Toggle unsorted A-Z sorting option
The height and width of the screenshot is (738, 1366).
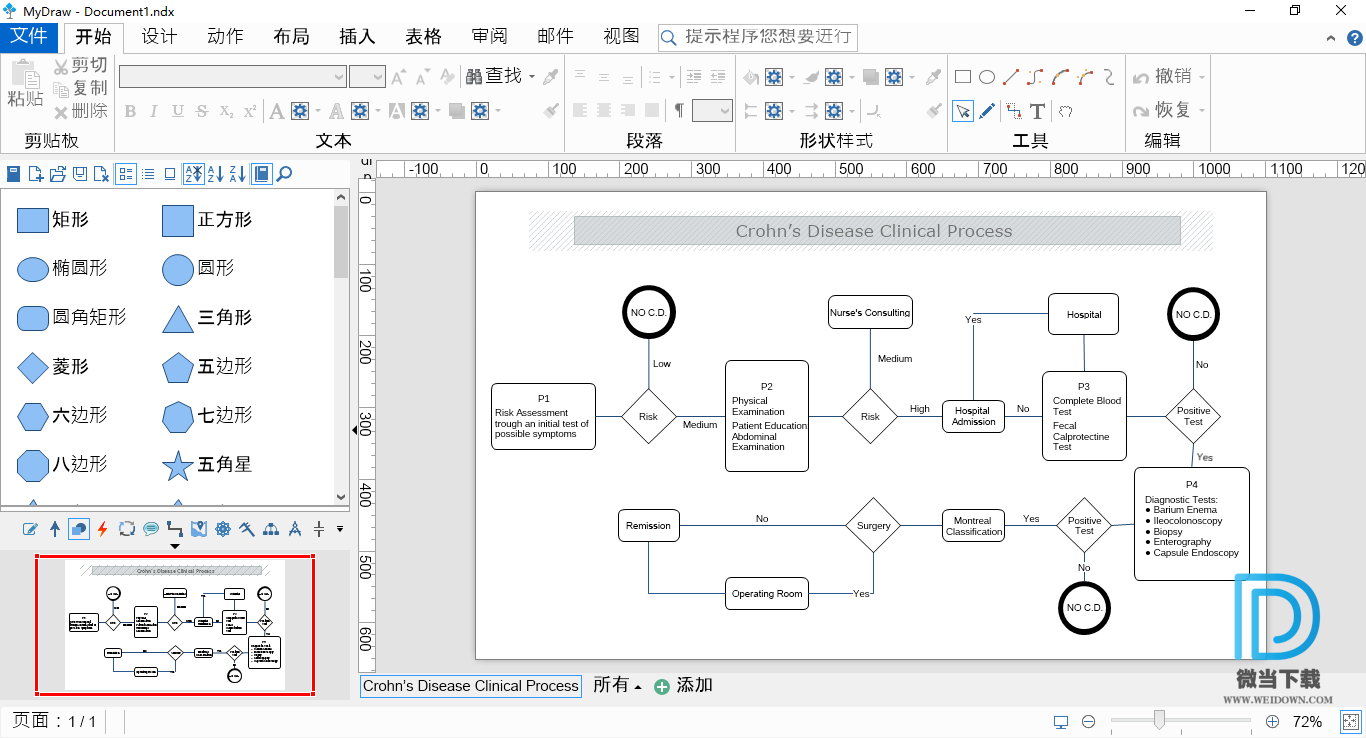pyautogui.click(x=193, y=174)
